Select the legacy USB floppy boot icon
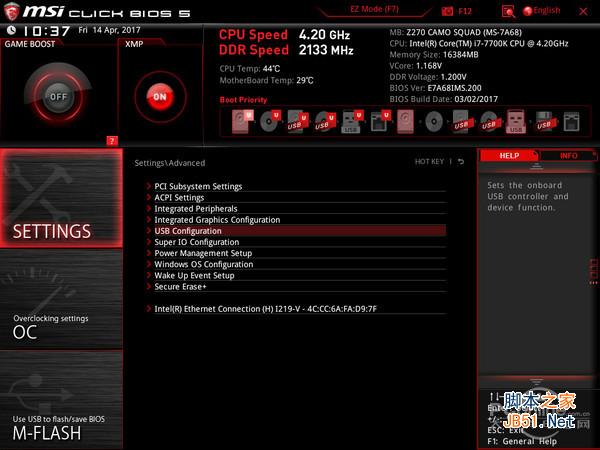600x450 pixels. 544,122
